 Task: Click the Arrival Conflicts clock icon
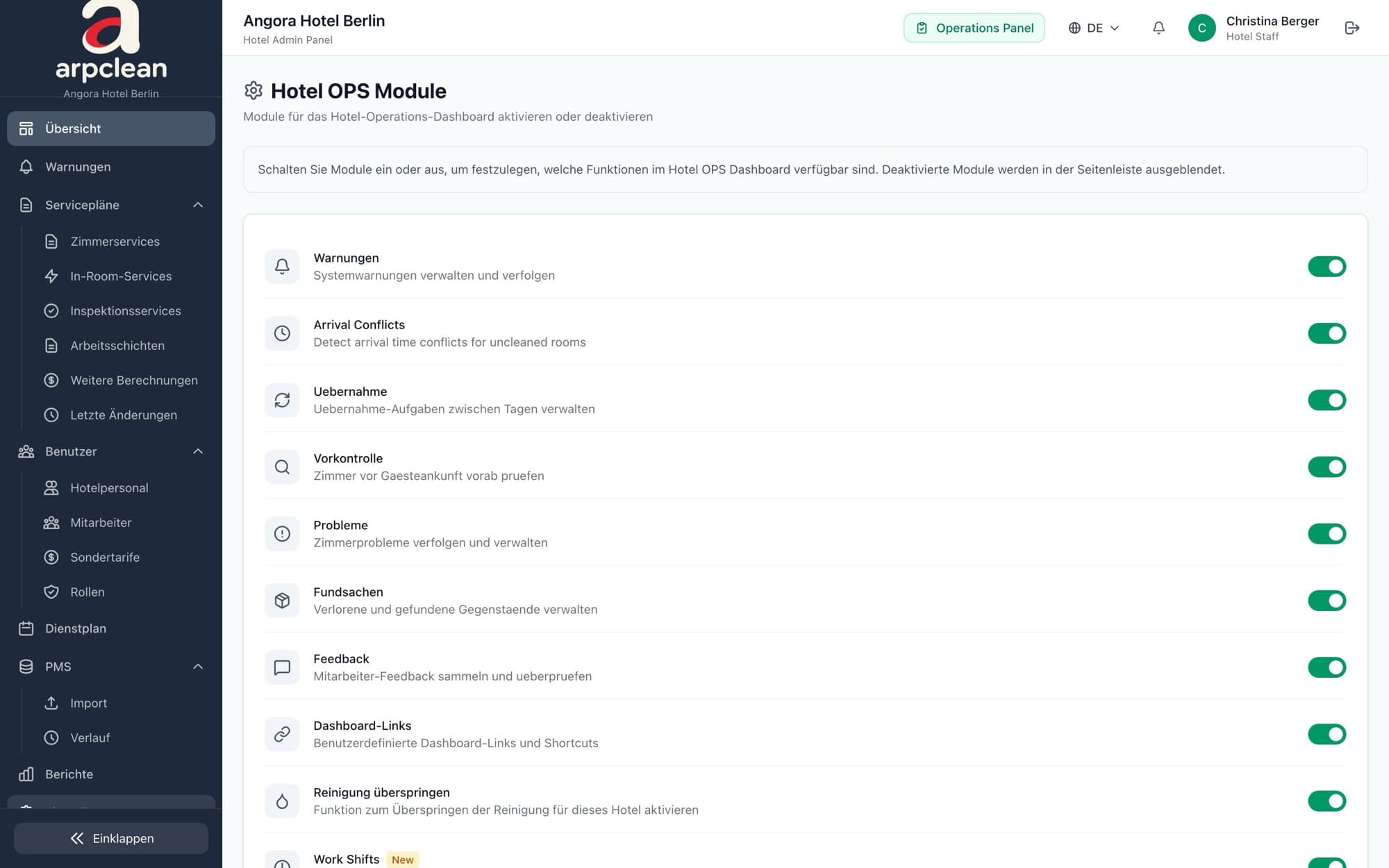pyautogui.click(x=282, y=333)
